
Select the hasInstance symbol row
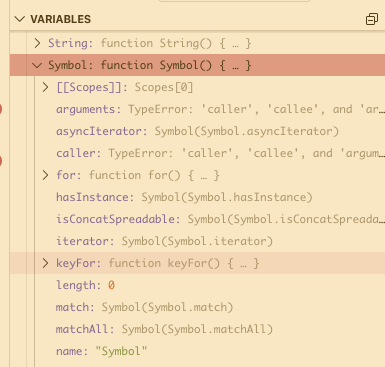197,197
